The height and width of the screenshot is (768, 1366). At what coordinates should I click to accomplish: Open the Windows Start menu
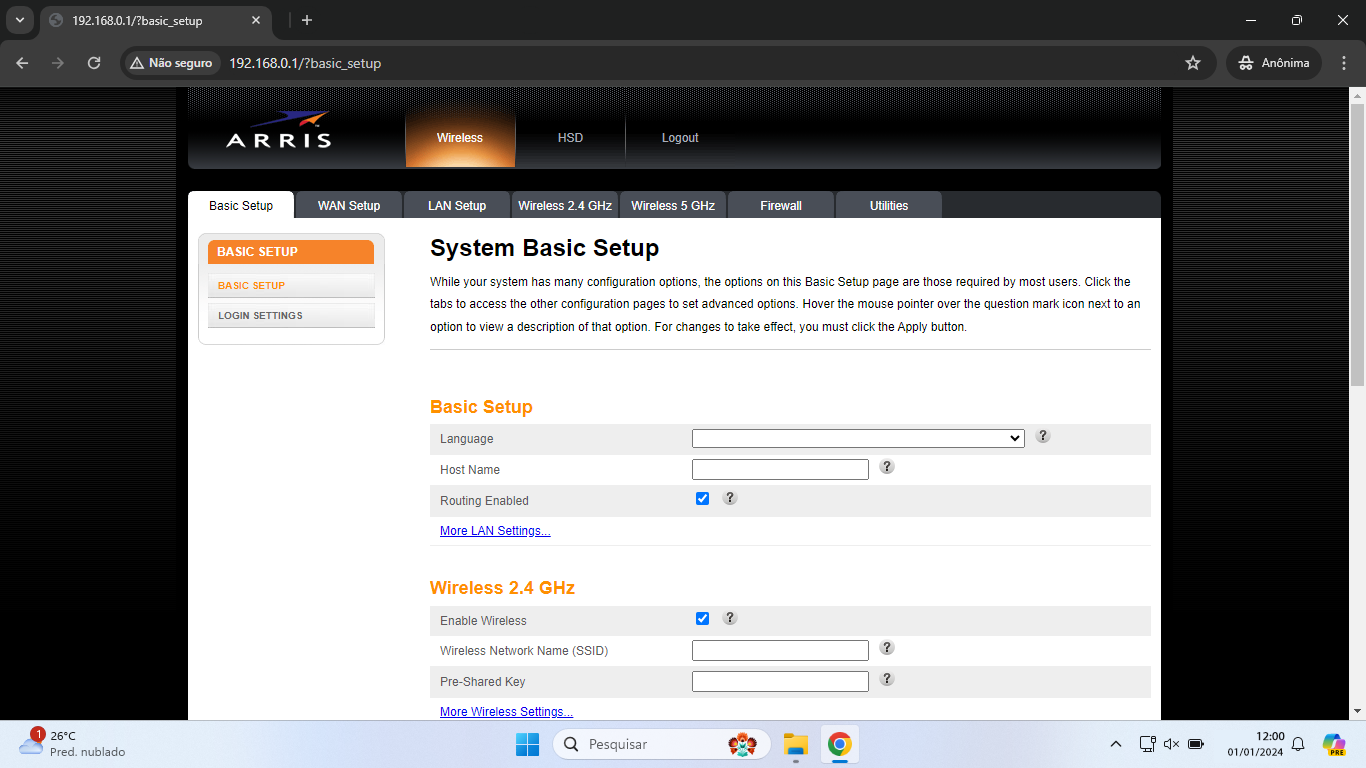click(x=527, y=744)
